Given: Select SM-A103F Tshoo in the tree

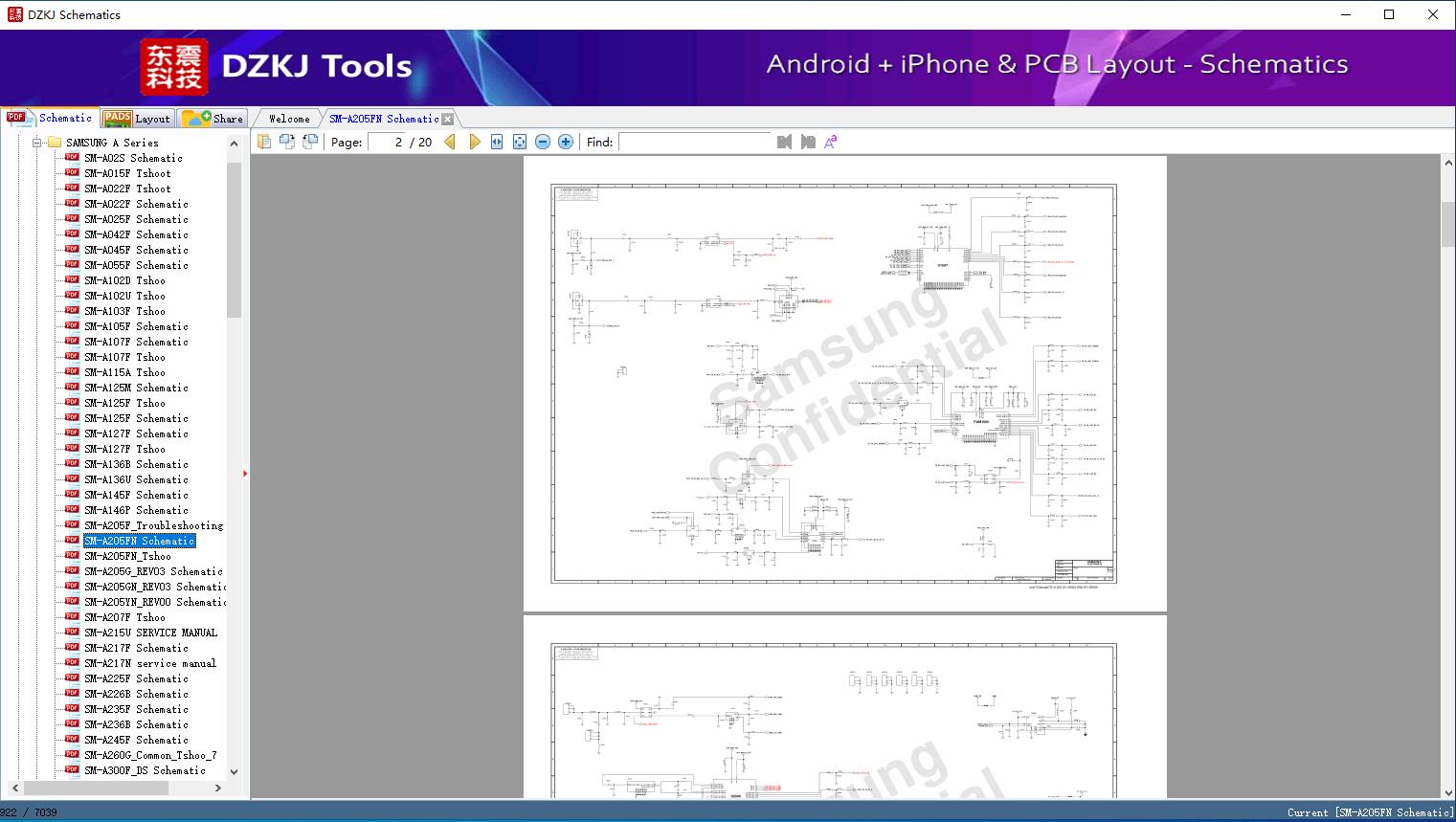Looking at the screenshot, I should click(124, 311).
